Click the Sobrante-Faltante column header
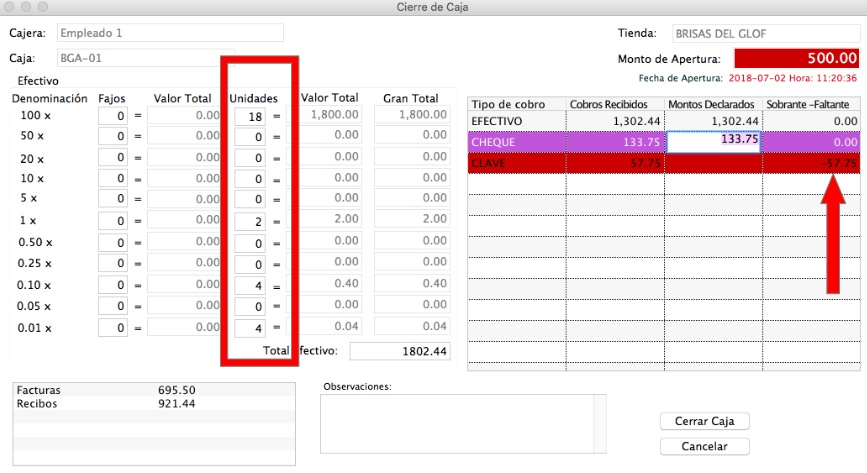The image size is (867, 473). 812,104
